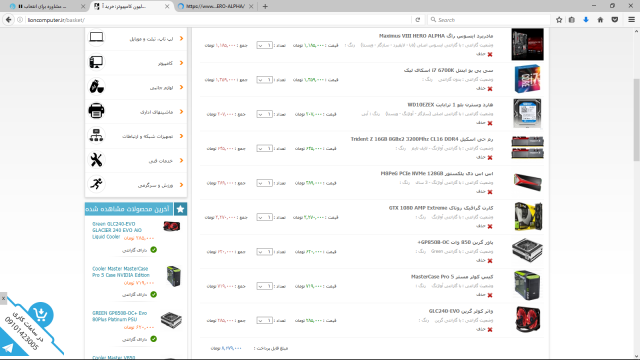Viewport: 640px width, 360px height.
Task: Remove GP850B-OC power supply with red X
Action: click(x=490, y=261)
